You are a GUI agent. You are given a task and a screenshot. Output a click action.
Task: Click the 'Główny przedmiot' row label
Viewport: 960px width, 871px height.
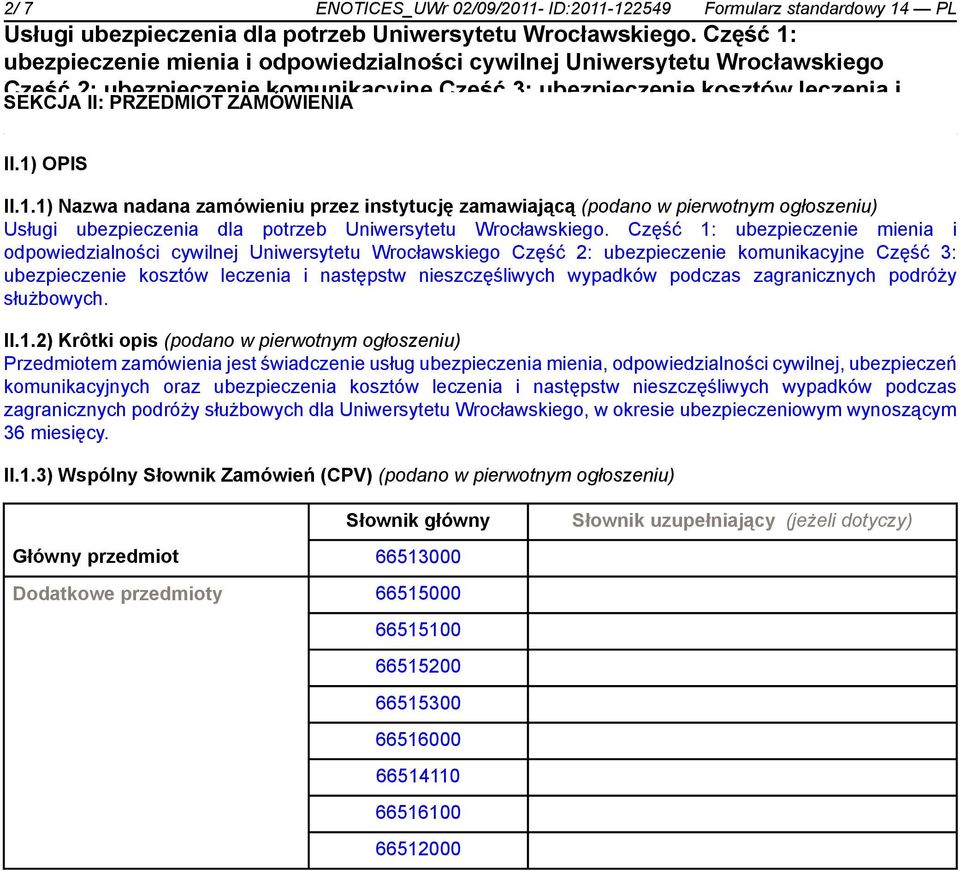click(96, 557)
